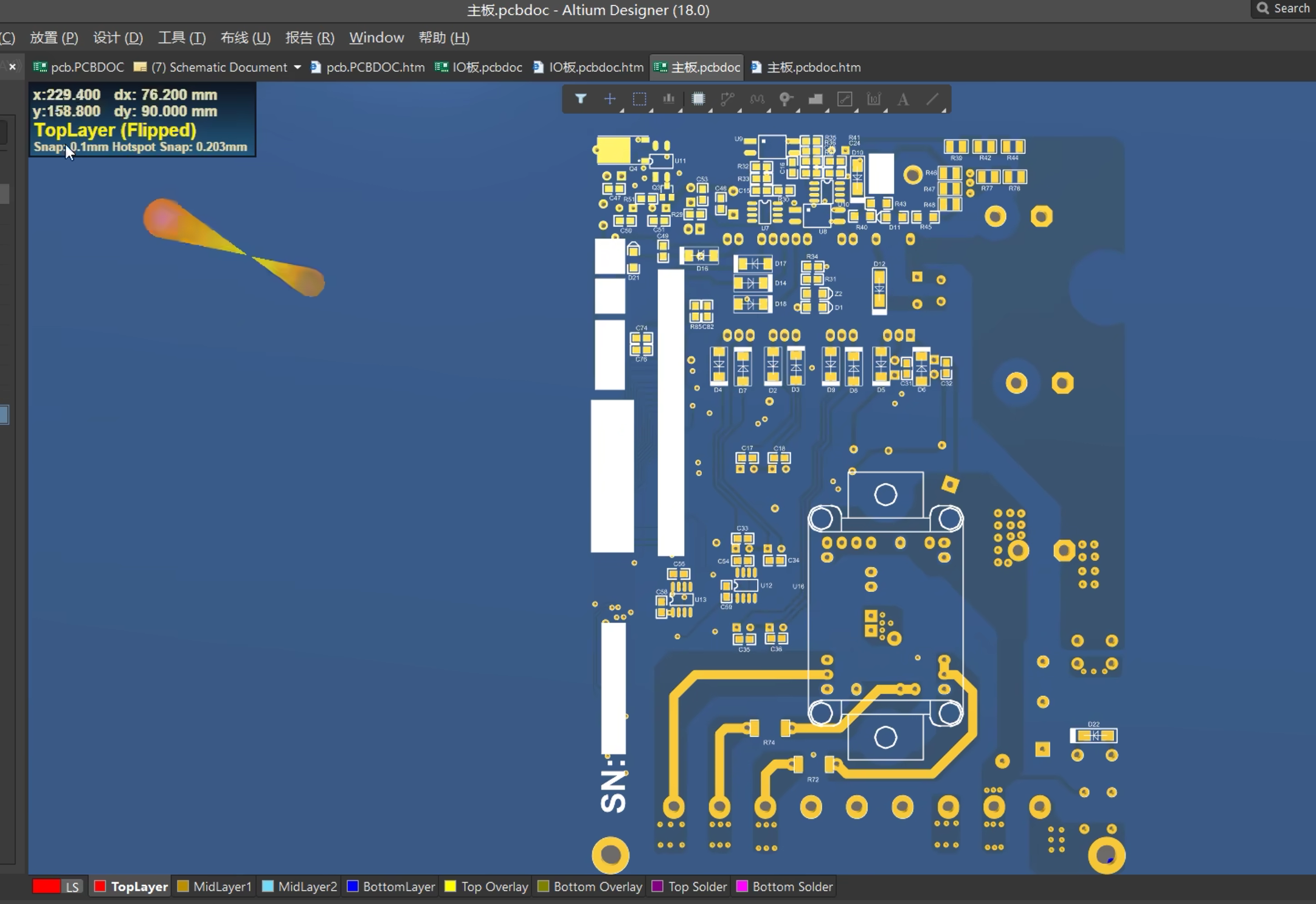Click the place line tool icon

[932, 99]
